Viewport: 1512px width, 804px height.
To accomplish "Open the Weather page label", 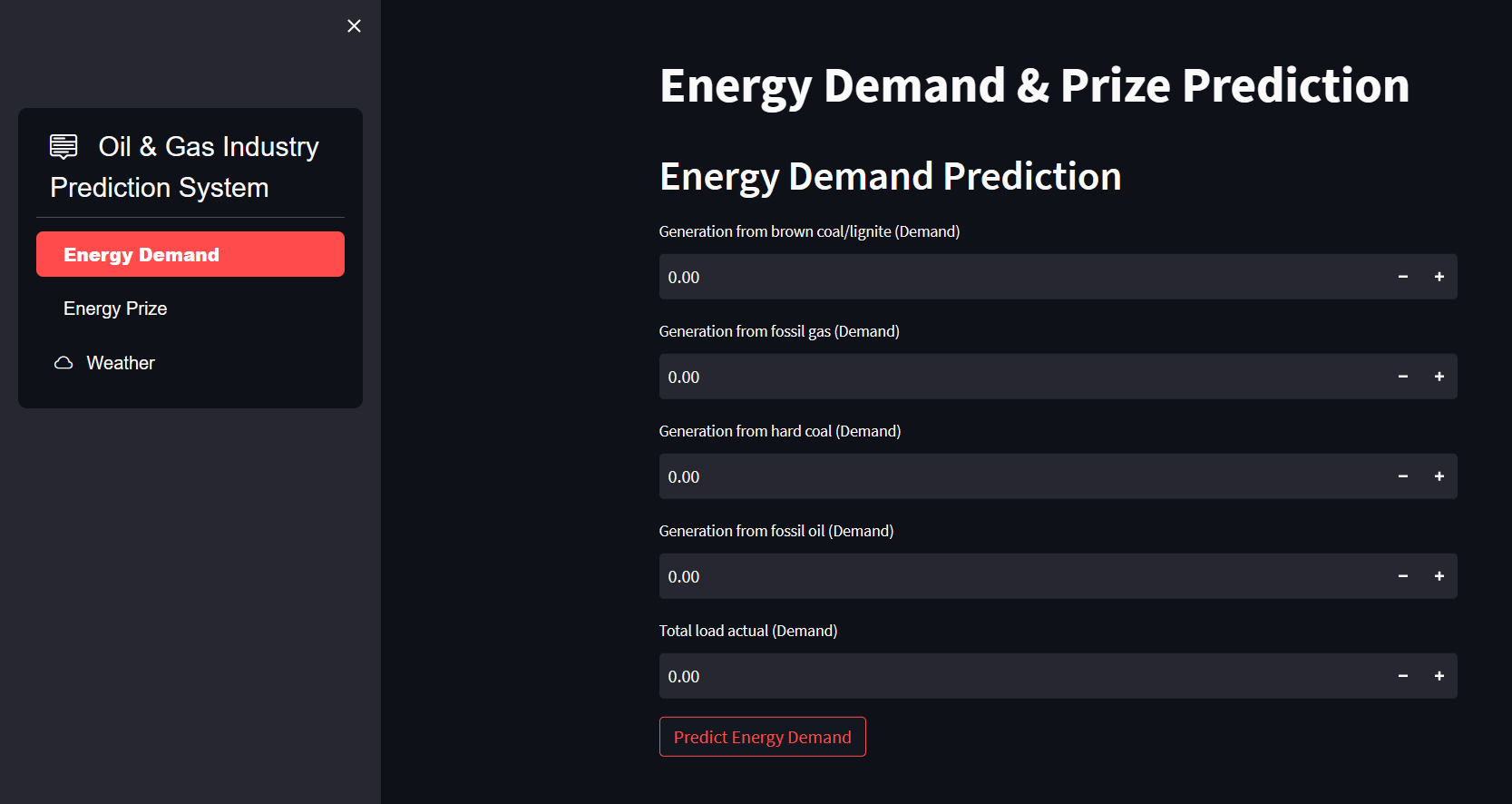I will click(121, 363).
